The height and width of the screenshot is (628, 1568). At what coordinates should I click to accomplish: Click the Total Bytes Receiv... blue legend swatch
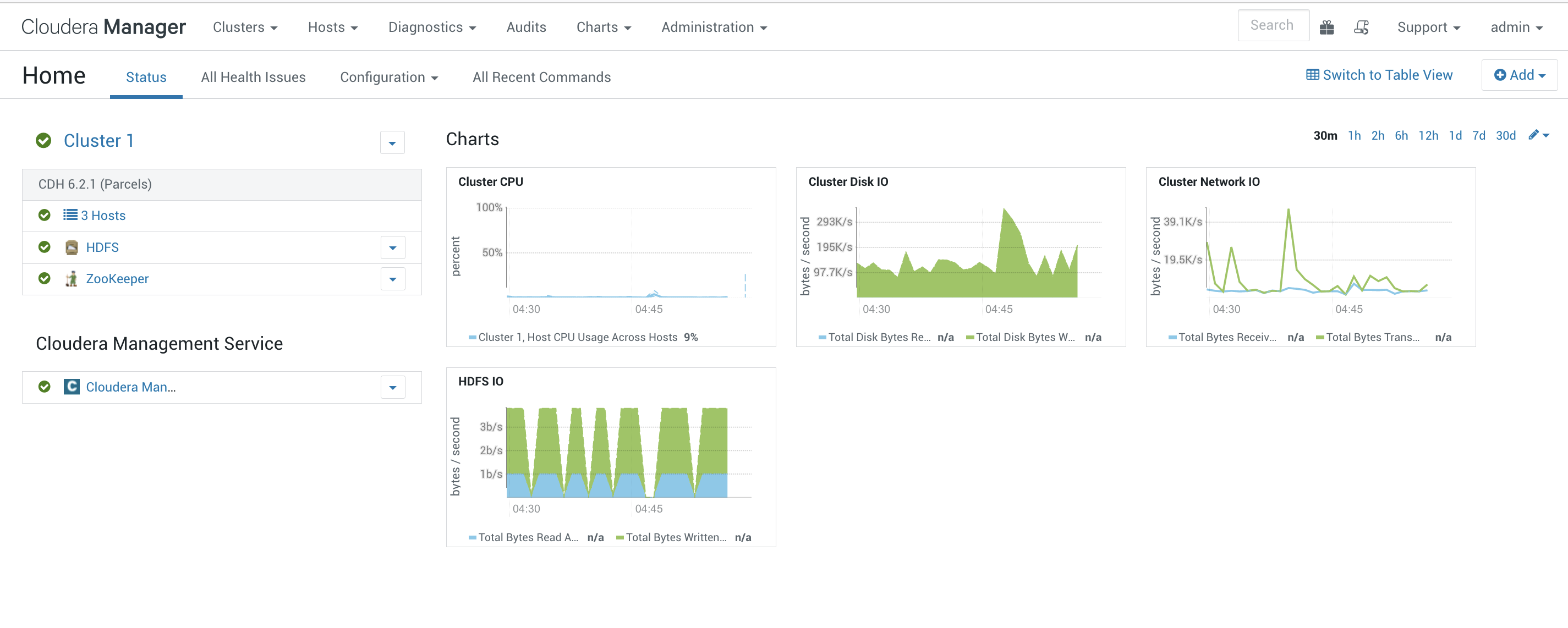tap(1172, 338)
